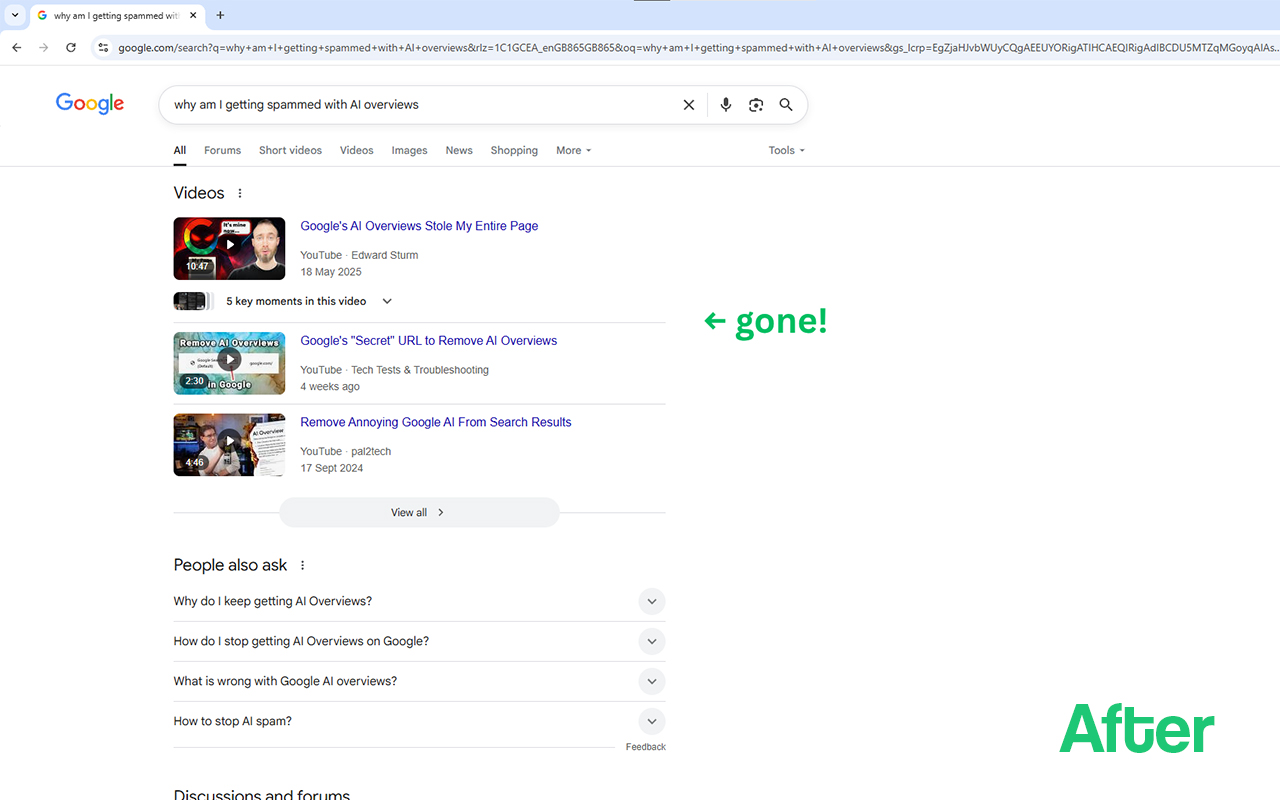Open the tab search dropdown arrow
1280x800 pixels.
(x=15, y=15)
